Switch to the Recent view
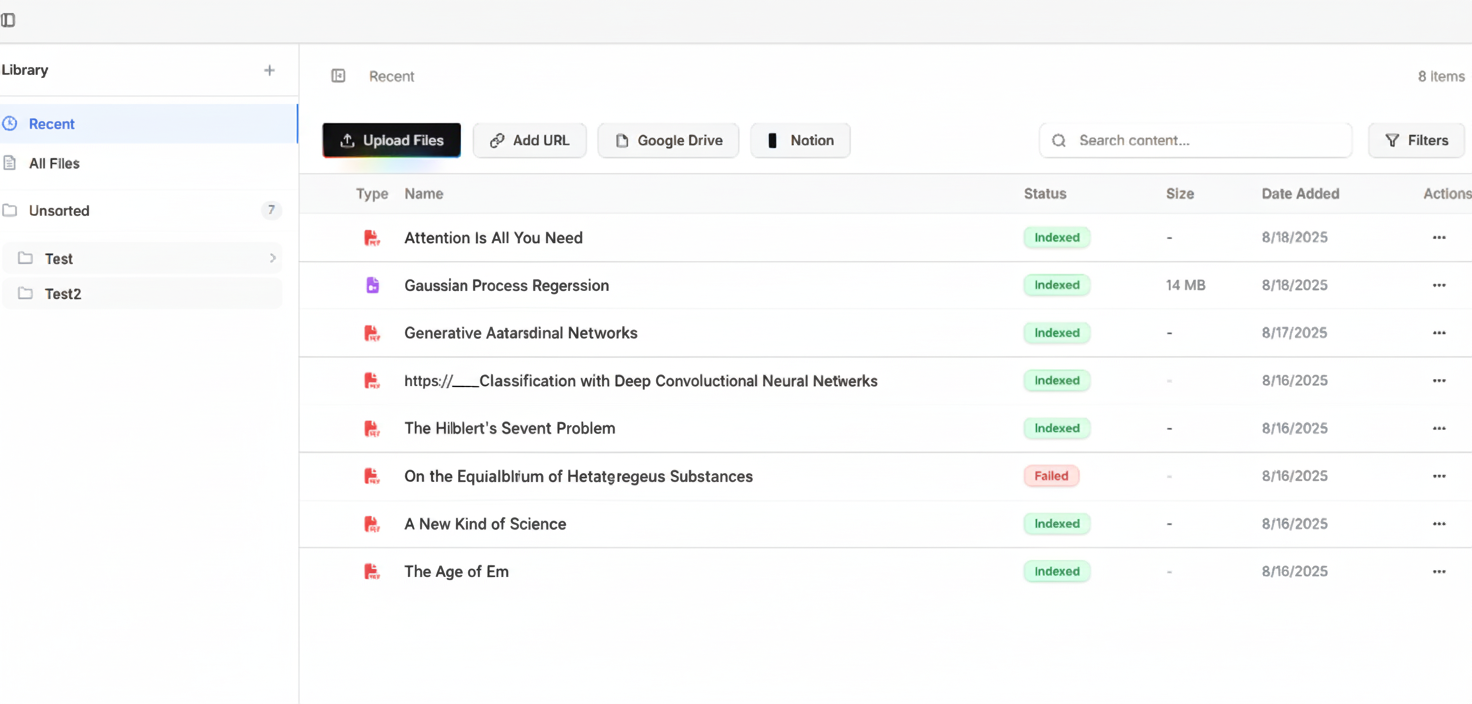Image resolution: width=1472 pixels, height=704 pixels. (x=52, y=124)
